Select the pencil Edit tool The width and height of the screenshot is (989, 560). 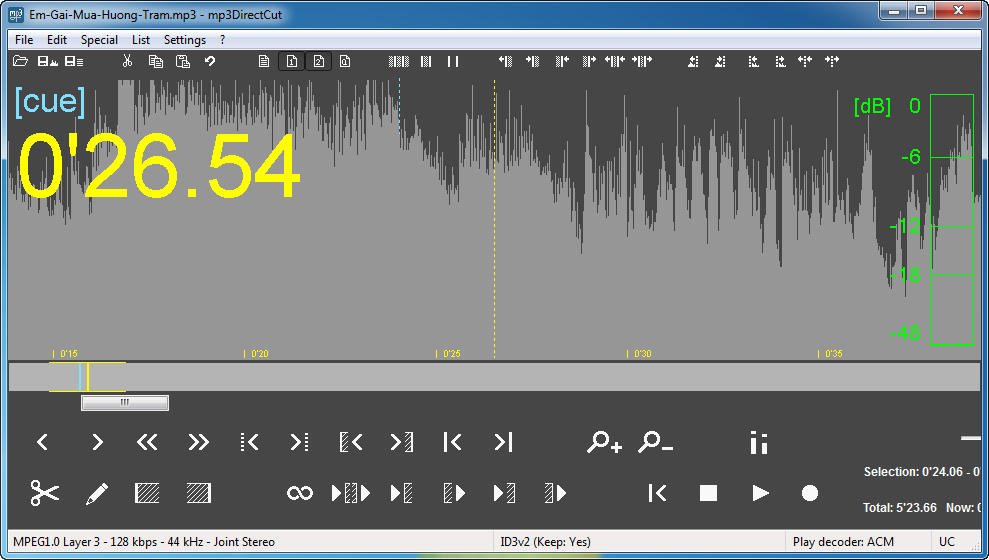coord(97,493)
